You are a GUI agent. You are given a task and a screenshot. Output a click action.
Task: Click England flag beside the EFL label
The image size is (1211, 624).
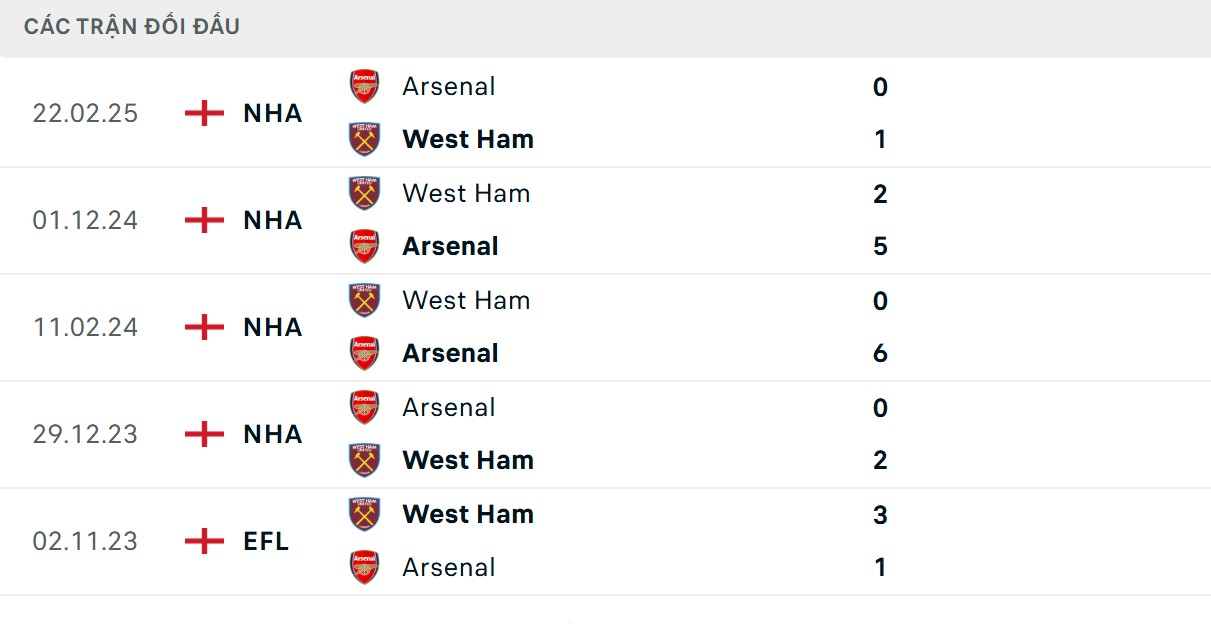(x=205, y=541)
